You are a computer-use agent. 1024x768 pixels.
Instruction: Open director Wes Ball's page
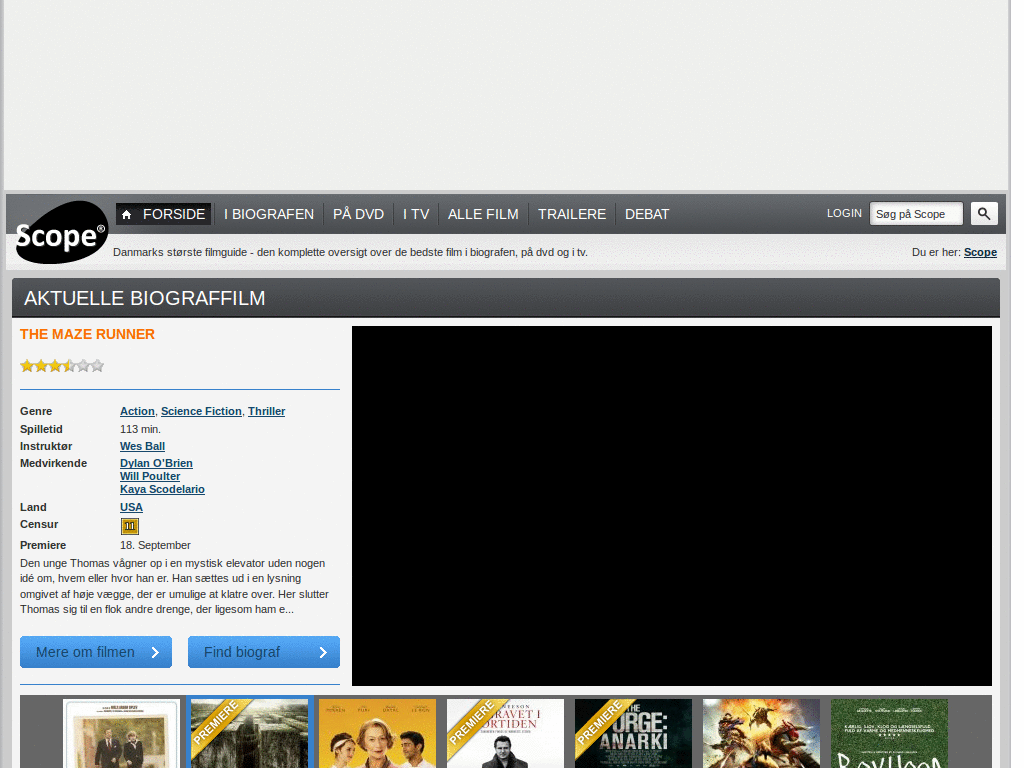pos(142,446)
